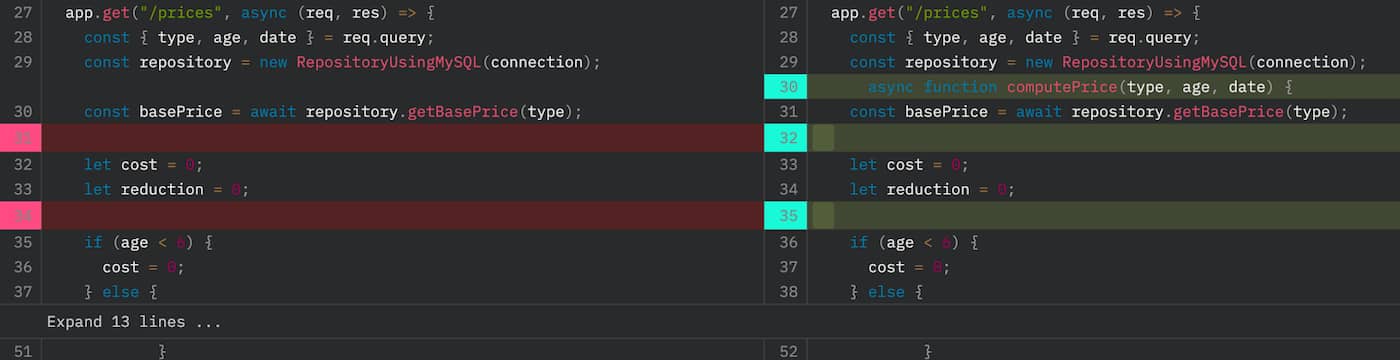This screenshot has height=360, width=1400.
Task: Click line number 31 in the new file
Action: (788, 112)
